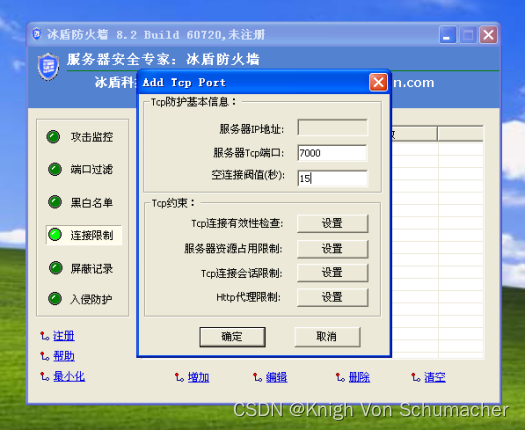Image resolution: width=525 pixels, height=430 pixels.
Task: Click the green indicator beside 入侵防护
Action: [55, 298]
